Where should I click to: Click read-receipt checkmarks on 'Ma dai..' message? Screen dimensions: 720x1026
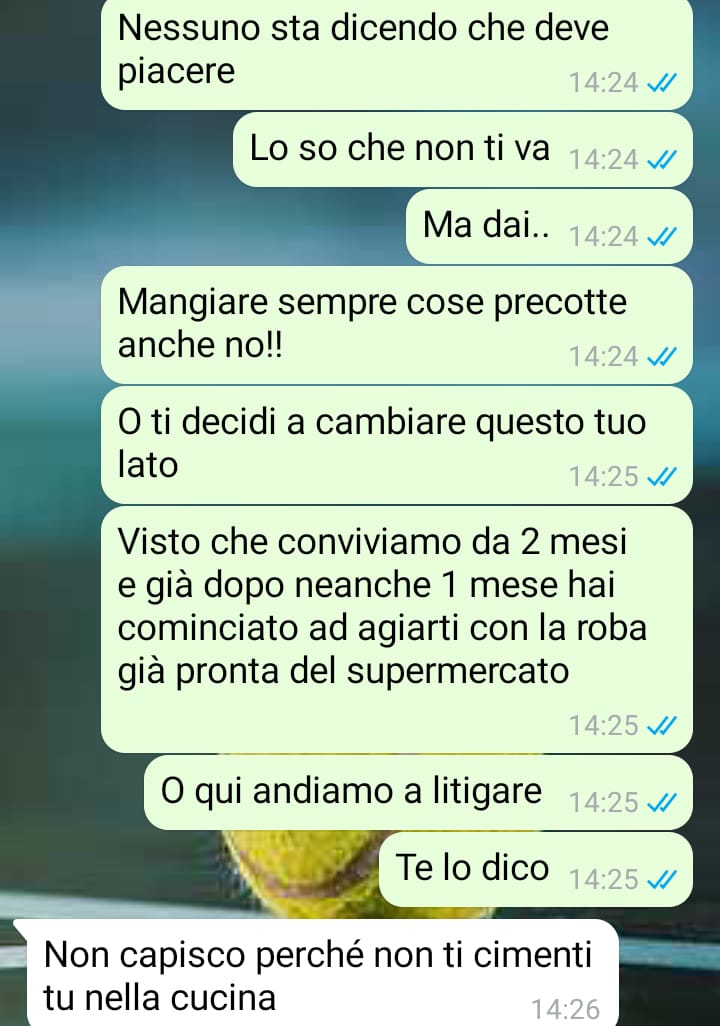[661, 237]
